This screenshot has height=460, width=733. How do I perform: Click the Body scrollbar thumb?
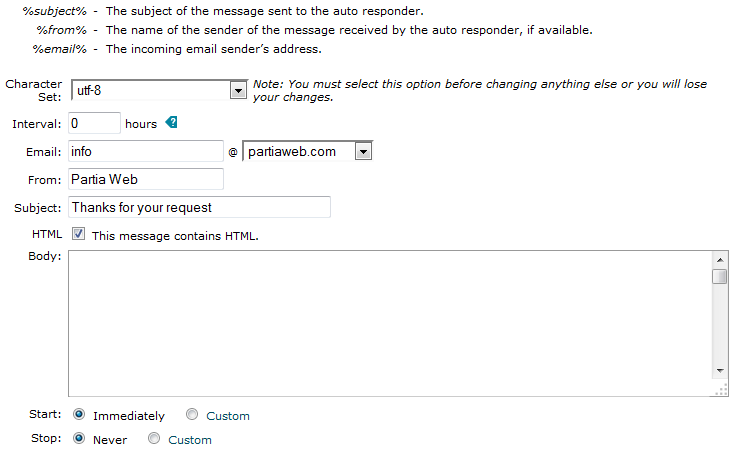click(720, 276)
